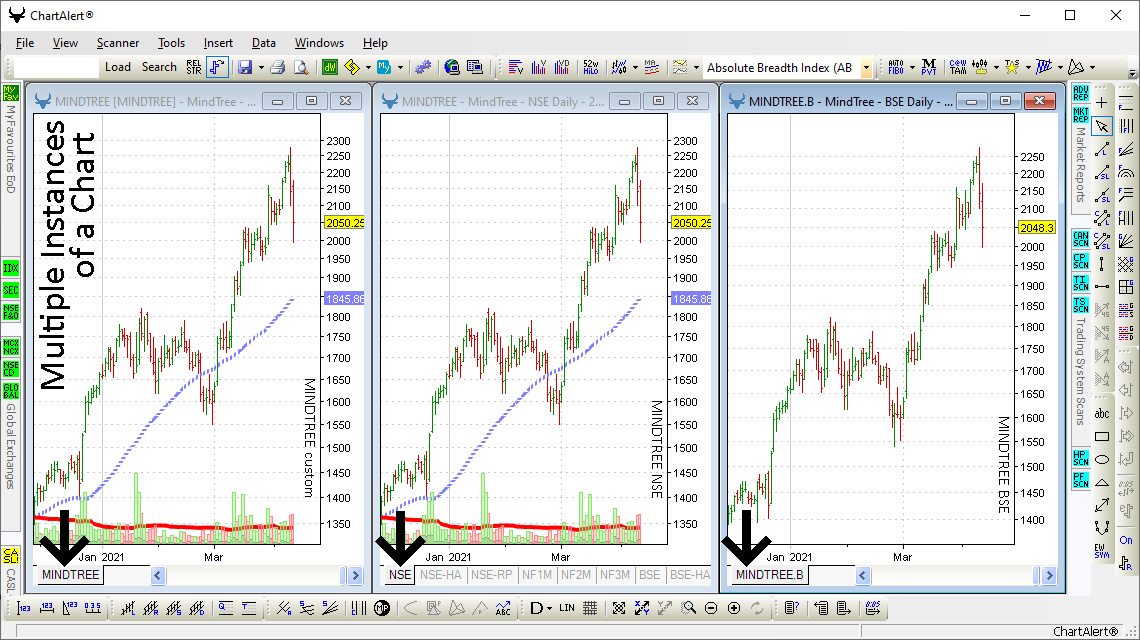Click the CAN SCN scan icon

coord(1080,239)
